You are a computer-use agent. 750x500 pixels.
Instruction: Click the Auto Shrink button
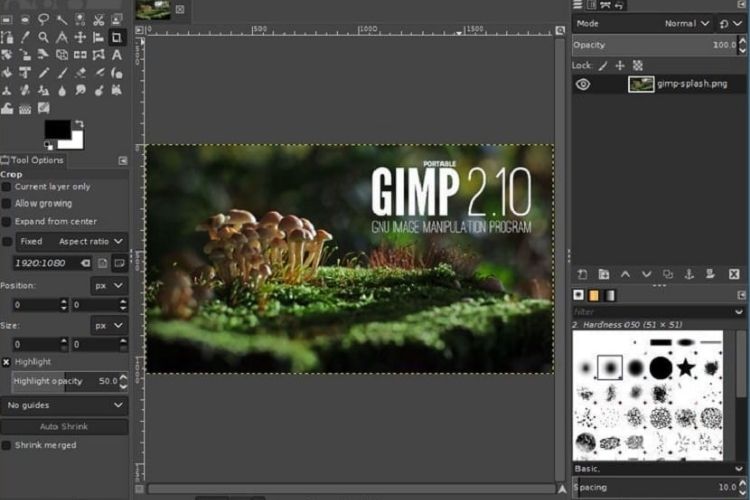pyautogui.click(x=64, y=427)
